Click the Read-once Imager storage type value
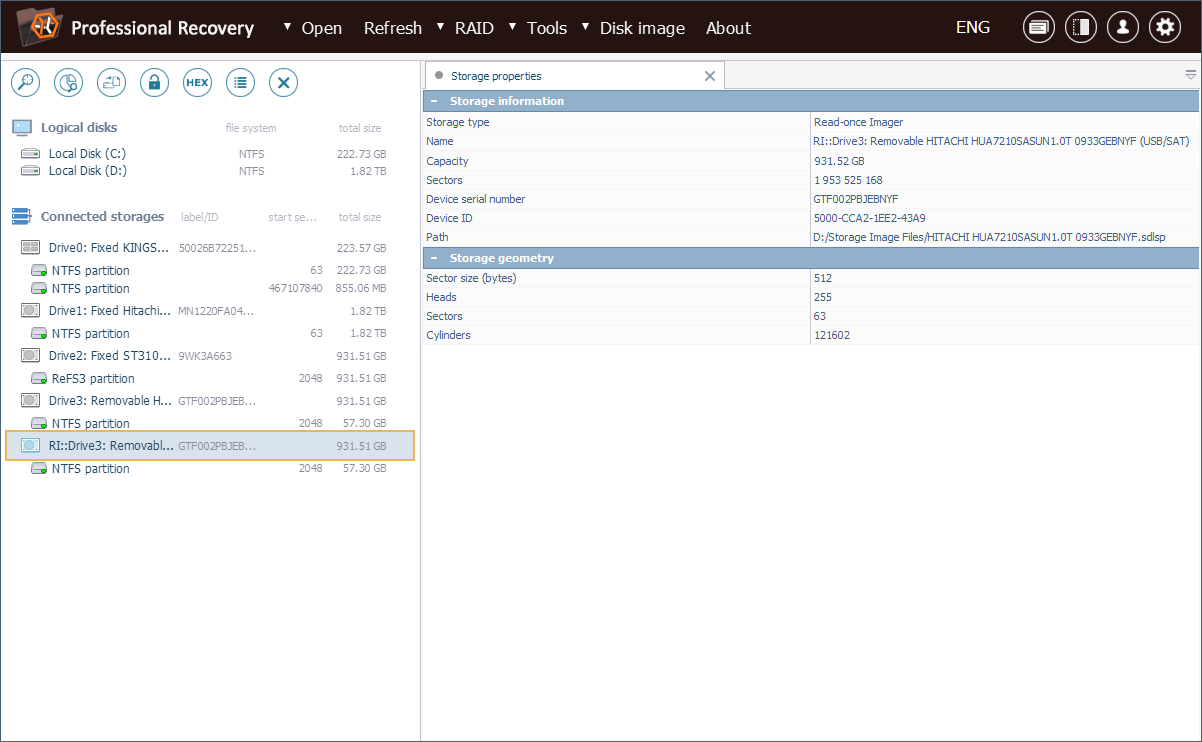This screenshot has height=742, width=1202. [x=858, y=122]
